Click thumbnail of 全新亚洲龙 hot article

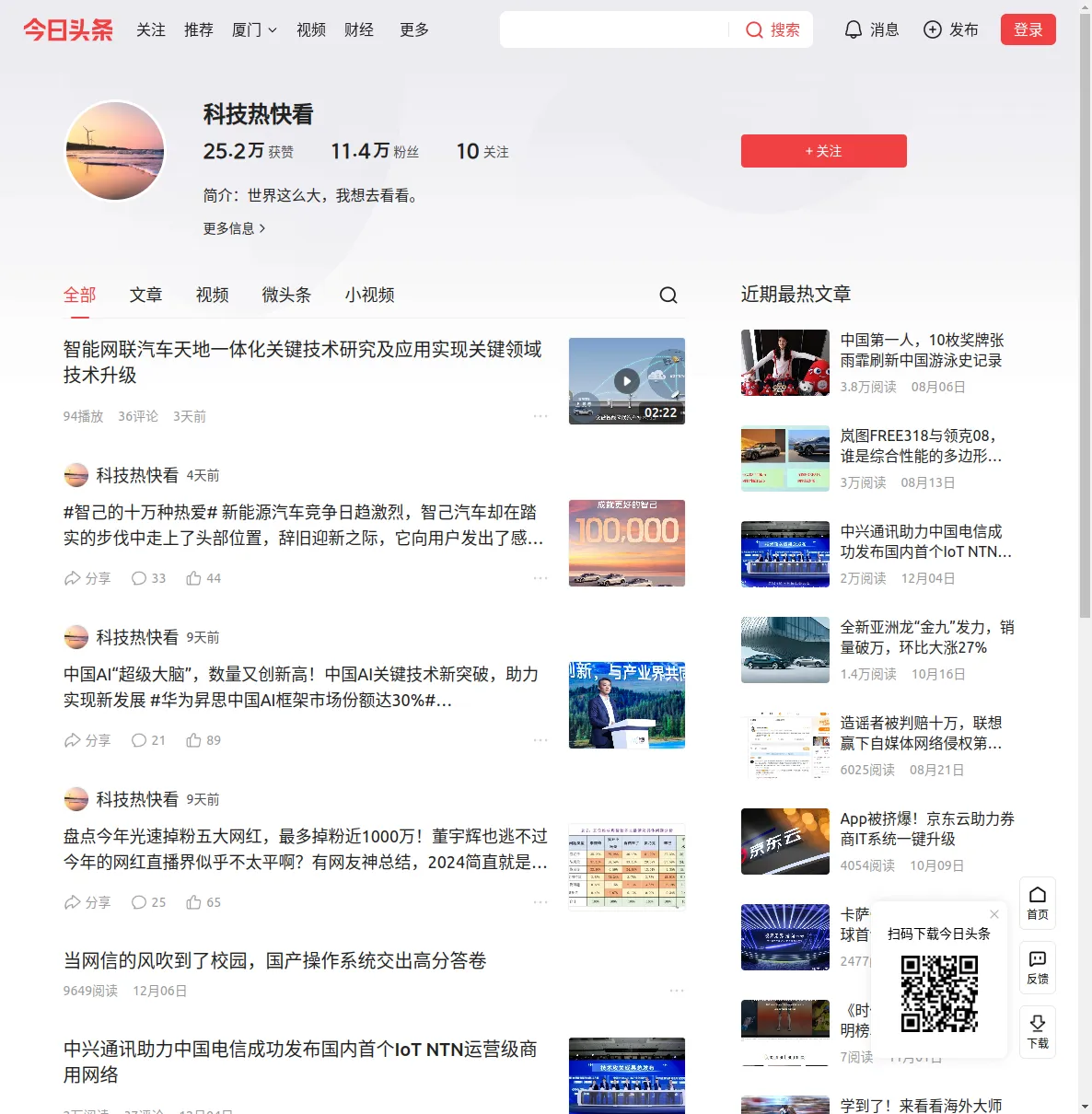pos(785,650)
